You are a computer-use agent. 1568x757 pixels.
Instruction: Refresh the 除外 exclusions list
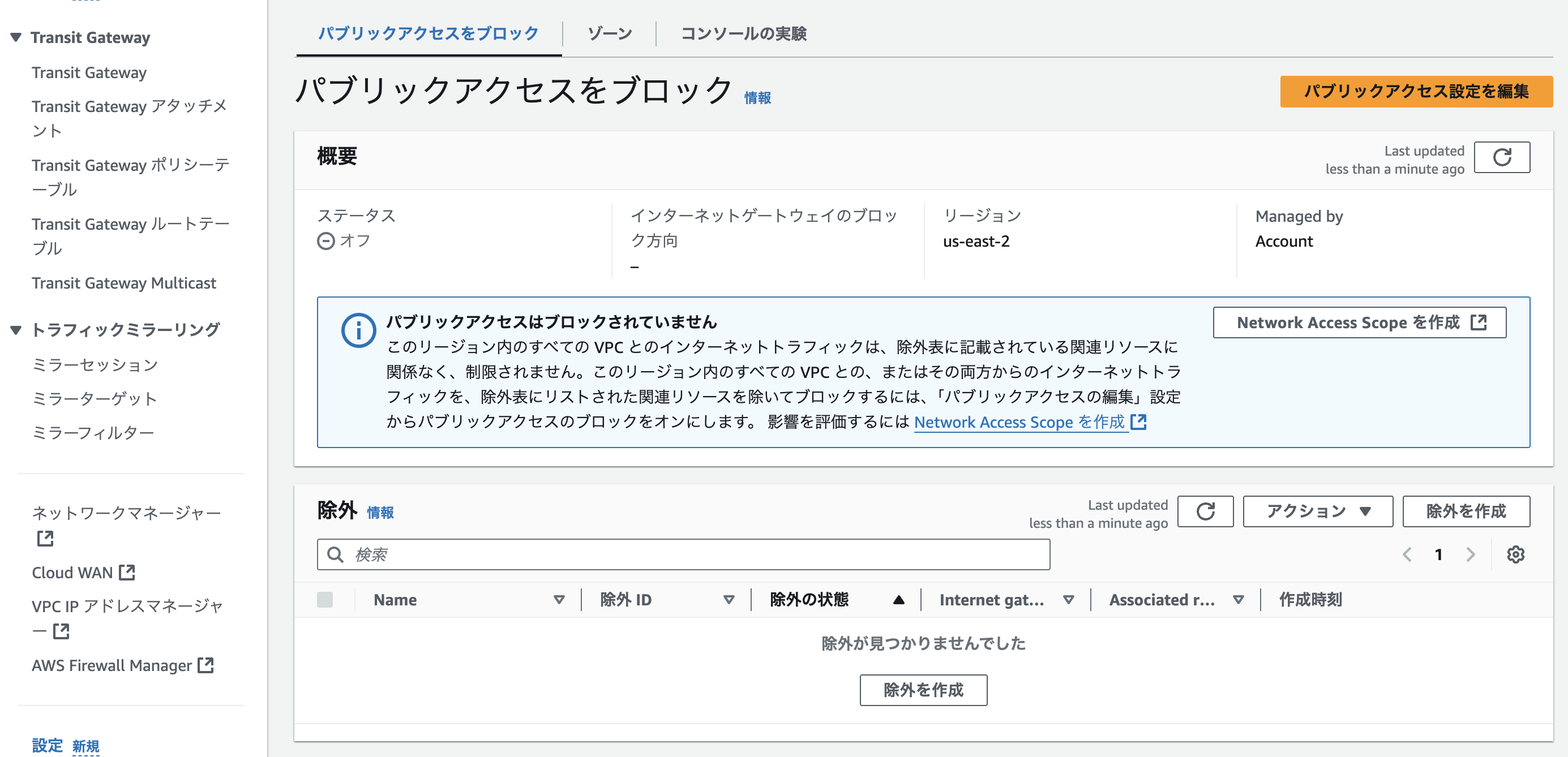[x=1205, y=511]
